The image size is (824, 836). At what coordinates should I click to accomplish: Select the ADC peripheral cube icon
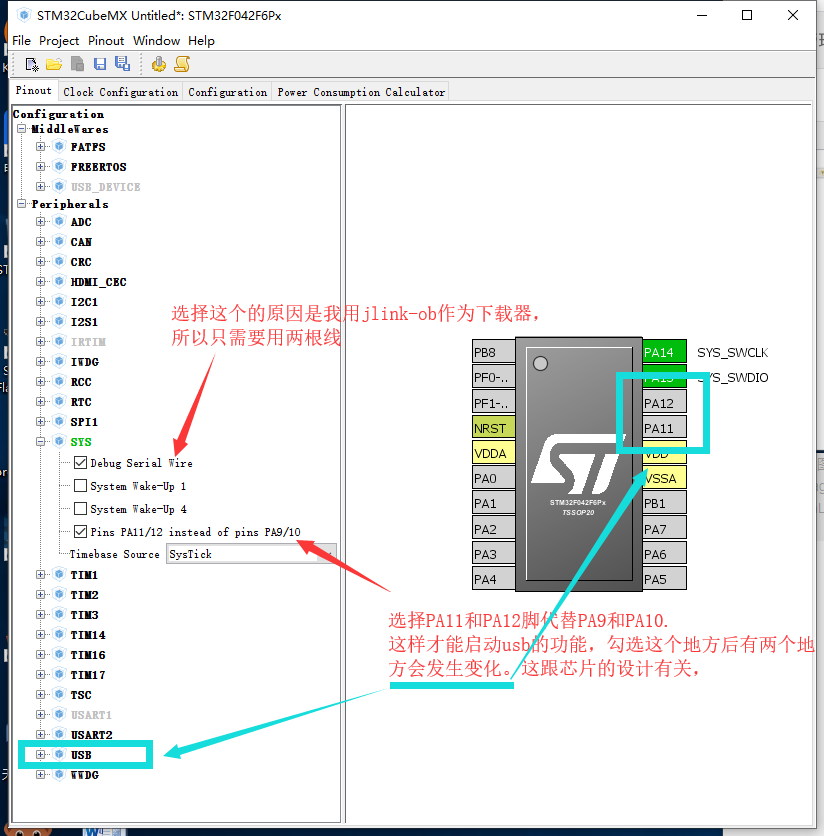[x=59, y=221]
